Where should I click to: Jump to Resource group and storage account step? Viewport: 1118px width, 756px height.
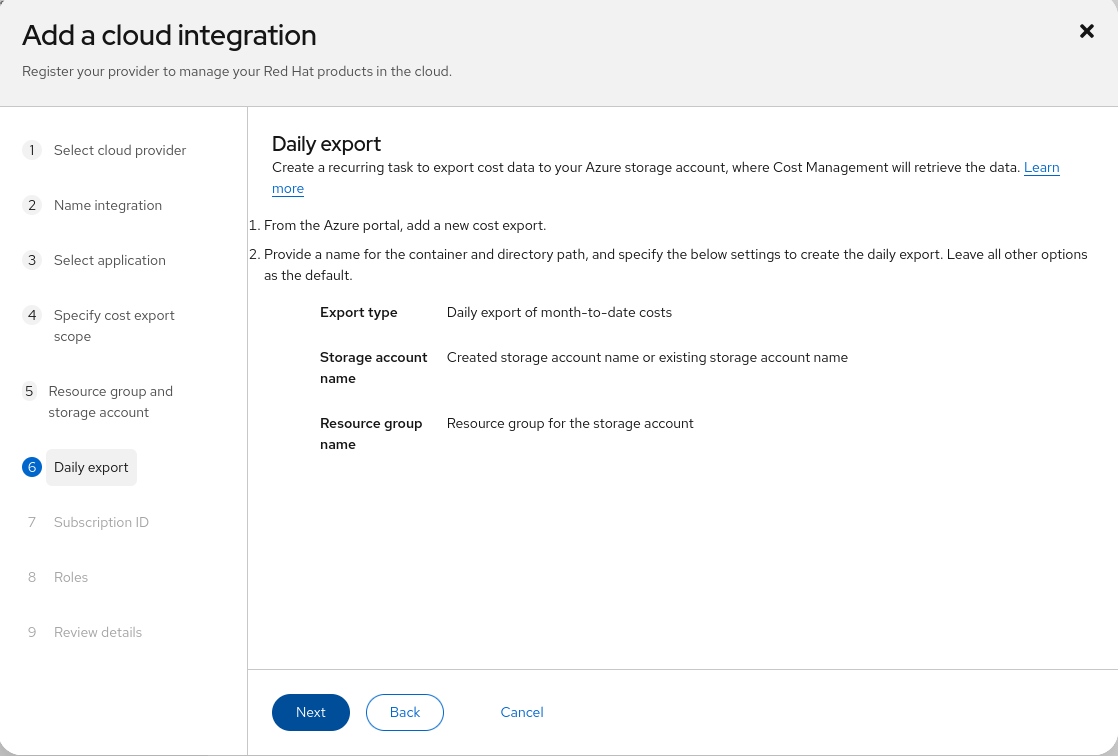pos(110,402)
